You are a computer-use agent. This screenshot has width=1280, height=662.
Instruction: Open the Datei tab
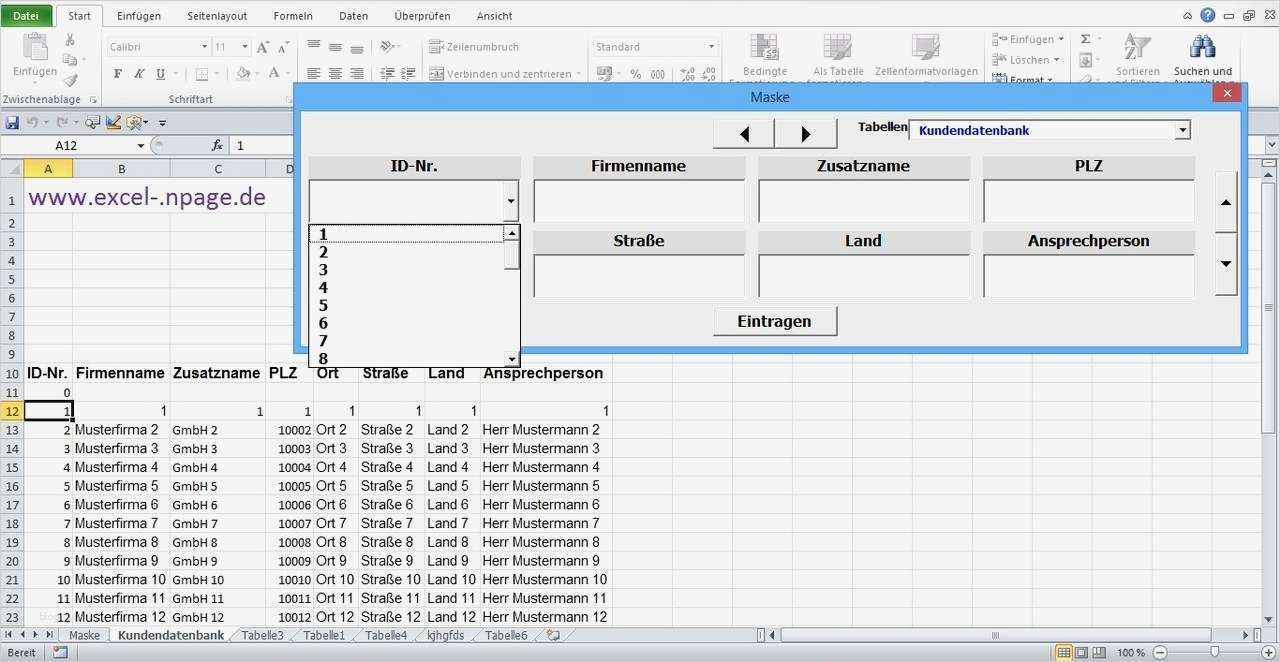[x=26, y=15]
